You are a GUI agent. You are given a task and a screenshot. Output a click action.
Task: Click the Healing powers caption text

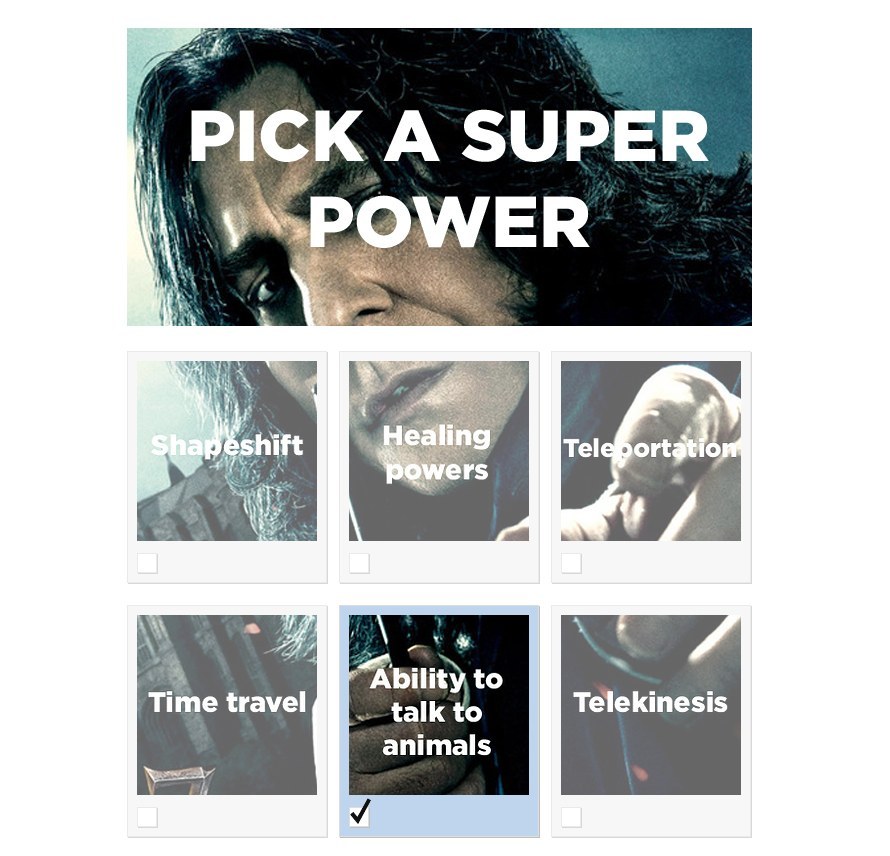[x=436, y=454]
